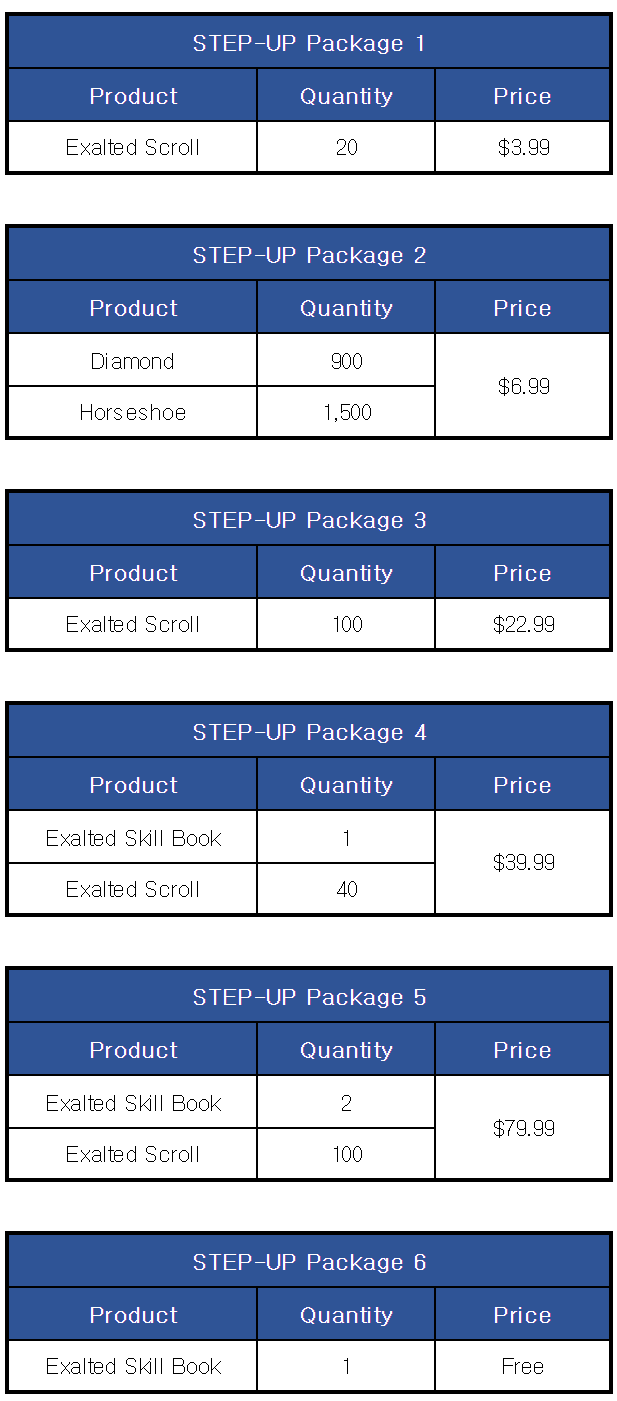Select Exalted Skill Book in Package 4
617x1401 pixels.
click(x=132, y=837)
